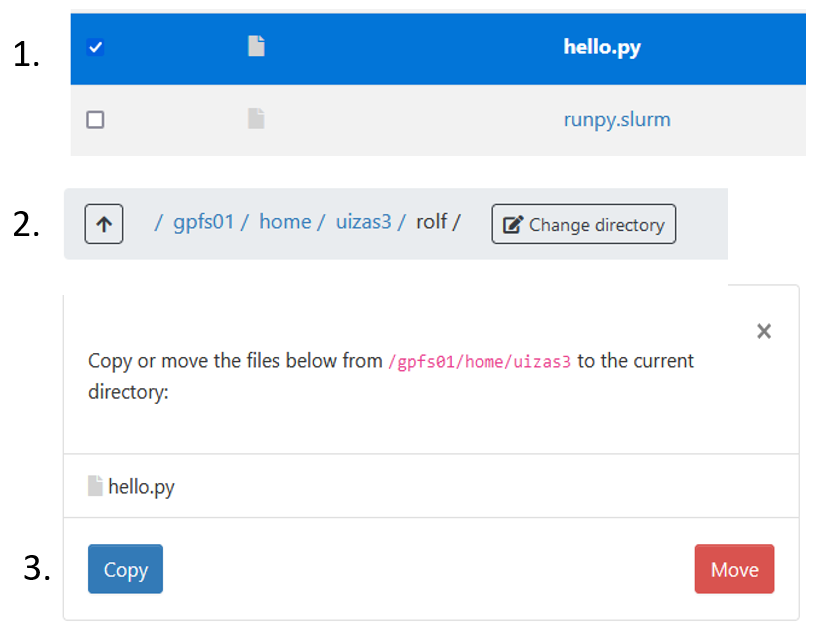Viewport: 813px width, 628px height.
Task: Go up one directory with arrow button
Action: click(104, 224)
